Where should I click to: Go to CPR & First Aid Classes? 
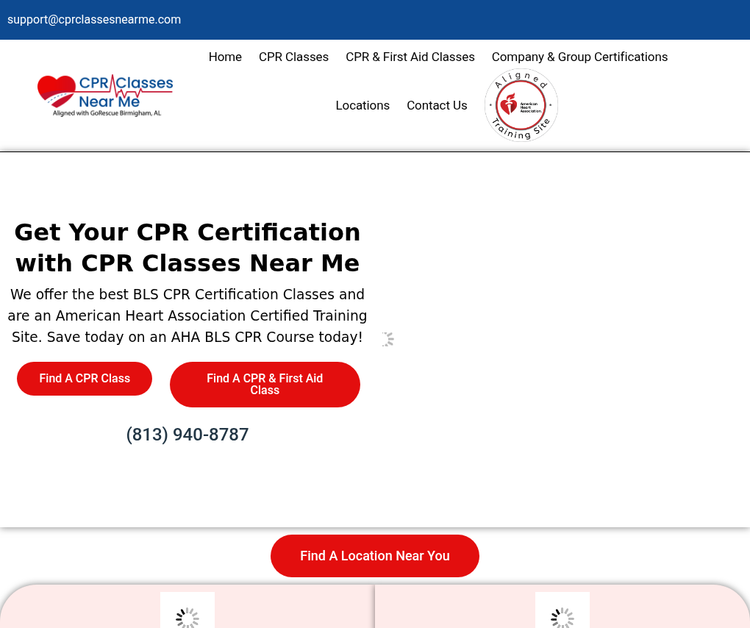[410, 57]
